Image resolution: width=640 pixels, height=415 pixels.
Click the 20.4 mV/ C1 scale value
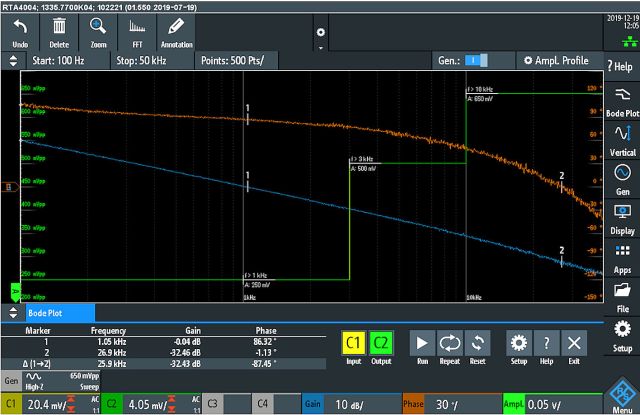pos(47,404)
